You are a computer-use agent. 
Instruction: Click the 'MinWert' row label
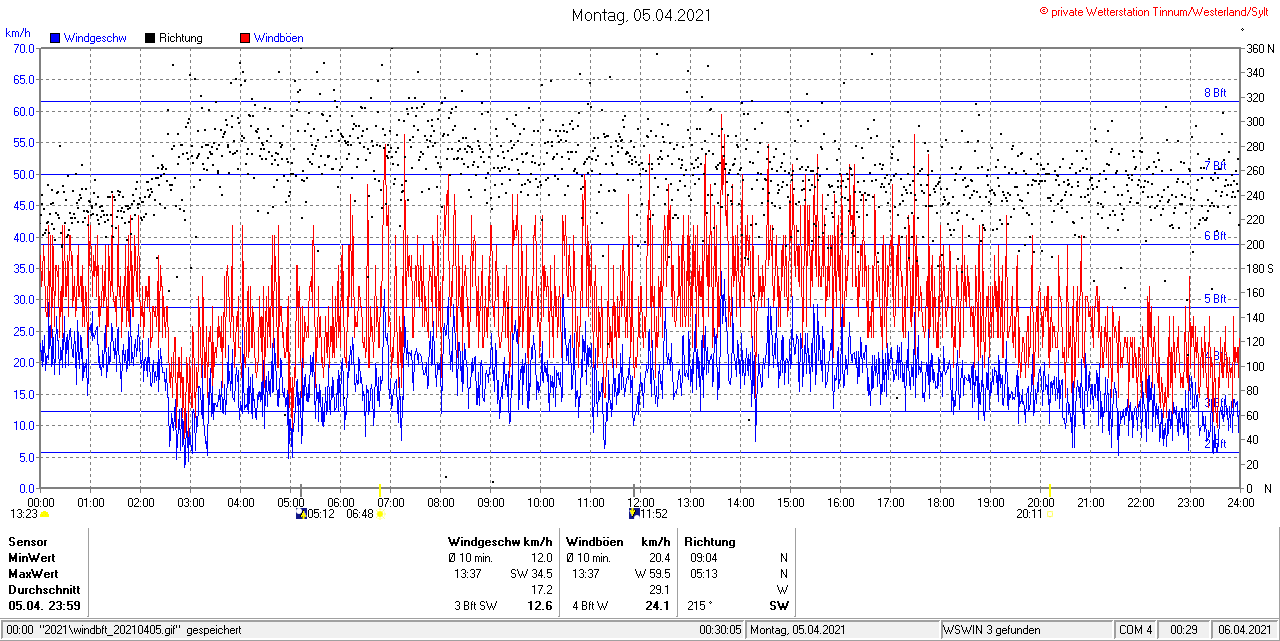coord(32,558)
